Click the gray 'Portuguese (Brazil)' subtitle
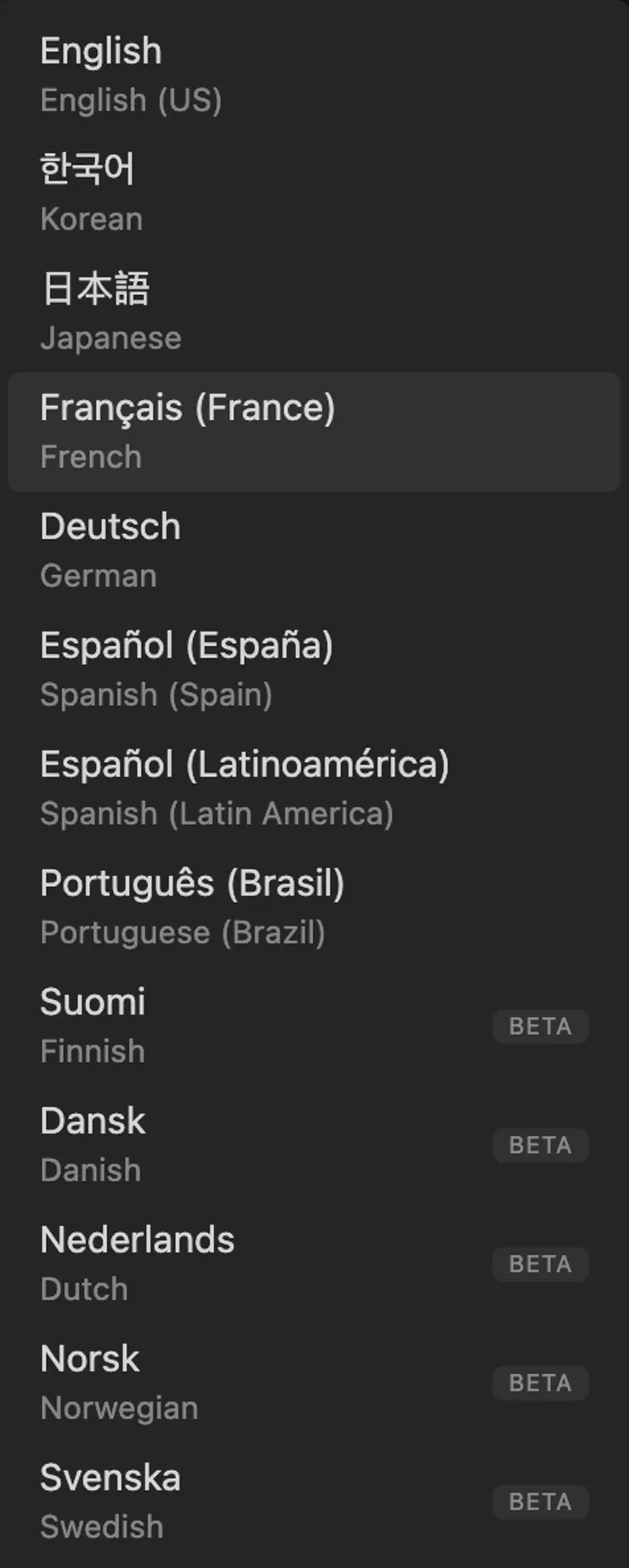This screenshot has height=1568, width=629. tap(183, 933)
